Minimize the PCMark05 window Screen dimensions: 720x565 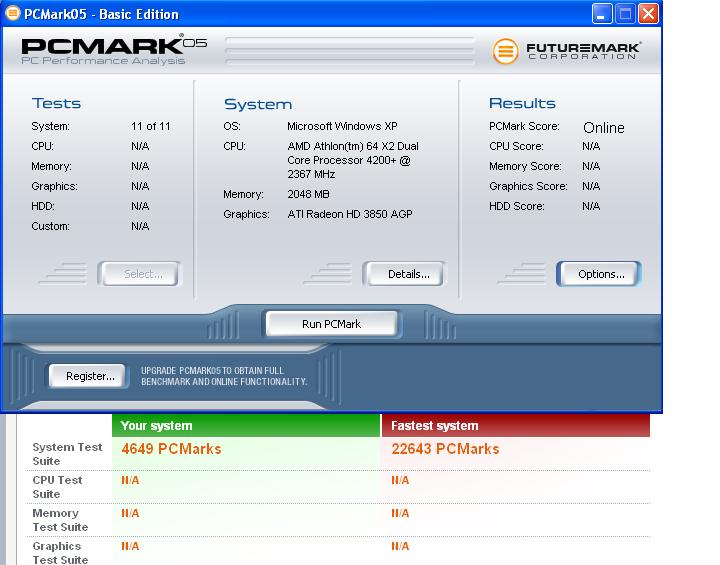point(602,14)
